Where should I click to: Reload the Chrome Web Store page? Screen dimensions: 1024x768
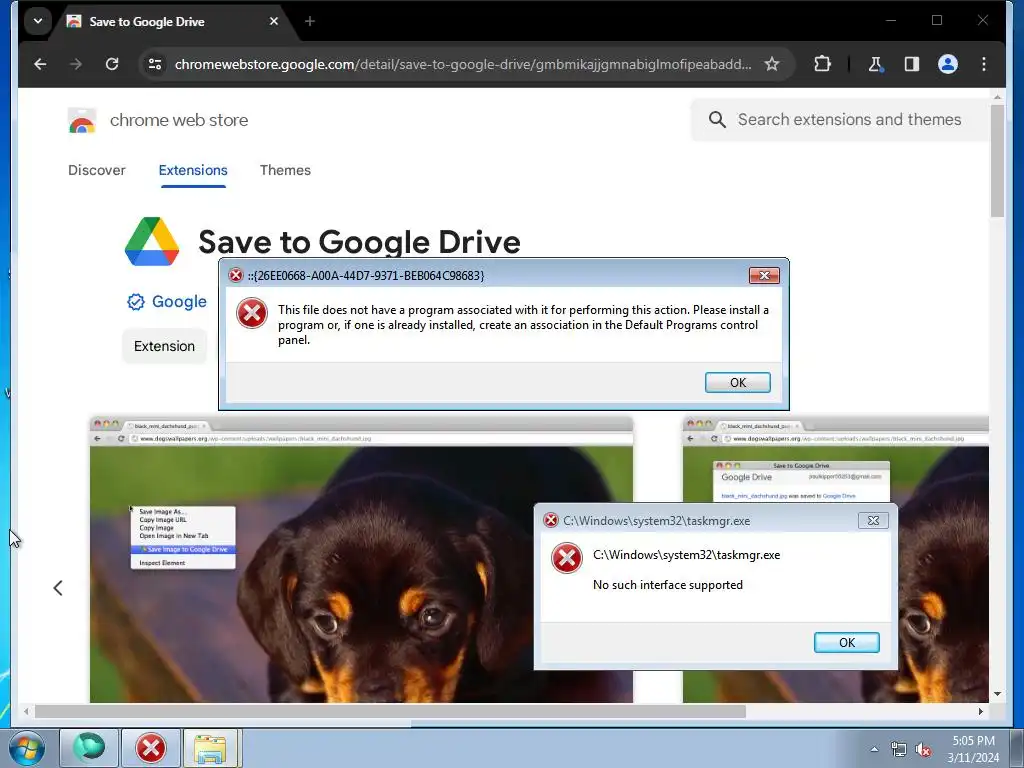click(112, 64)
